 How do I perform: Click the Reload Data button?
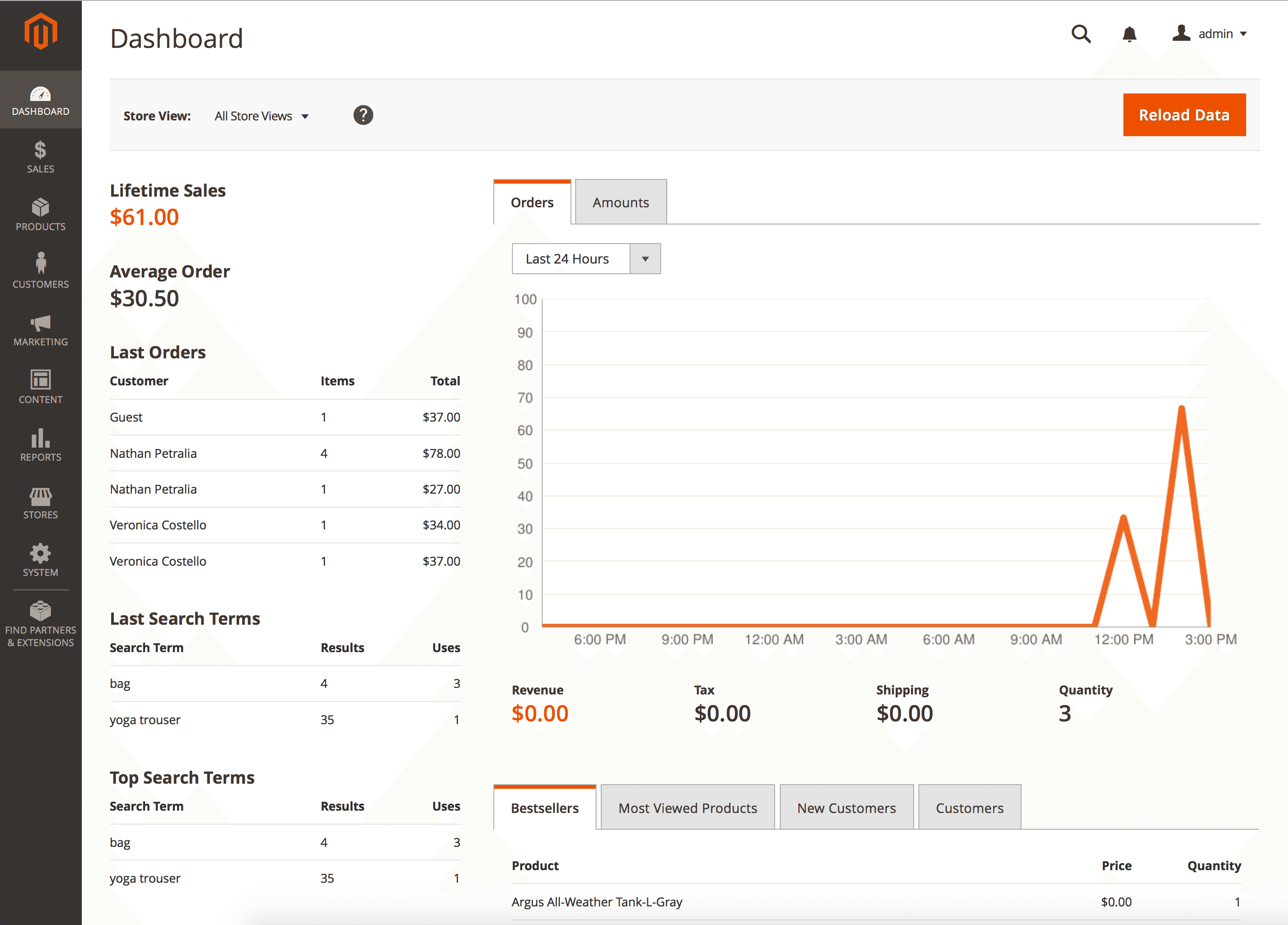(x=1183, y=115)
